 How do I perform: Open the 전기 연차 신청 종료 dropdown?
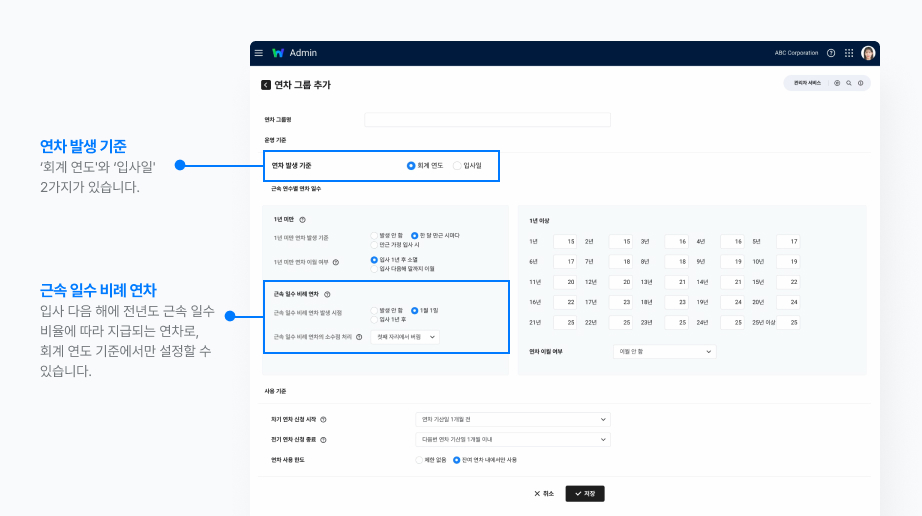click(512, 439)
